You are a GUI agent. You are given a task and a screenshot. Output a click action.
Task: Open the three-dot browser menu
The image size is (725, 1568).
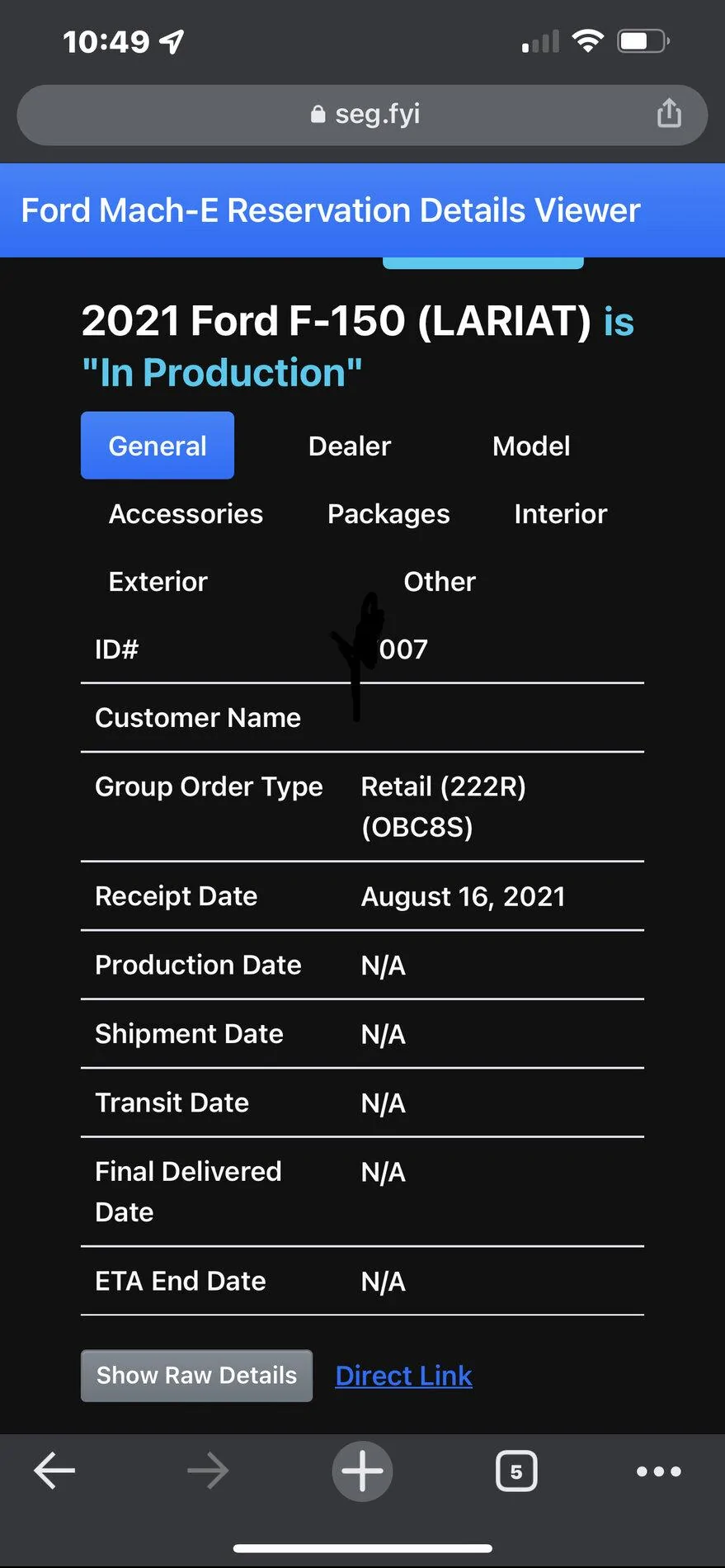pos(658,1471)
